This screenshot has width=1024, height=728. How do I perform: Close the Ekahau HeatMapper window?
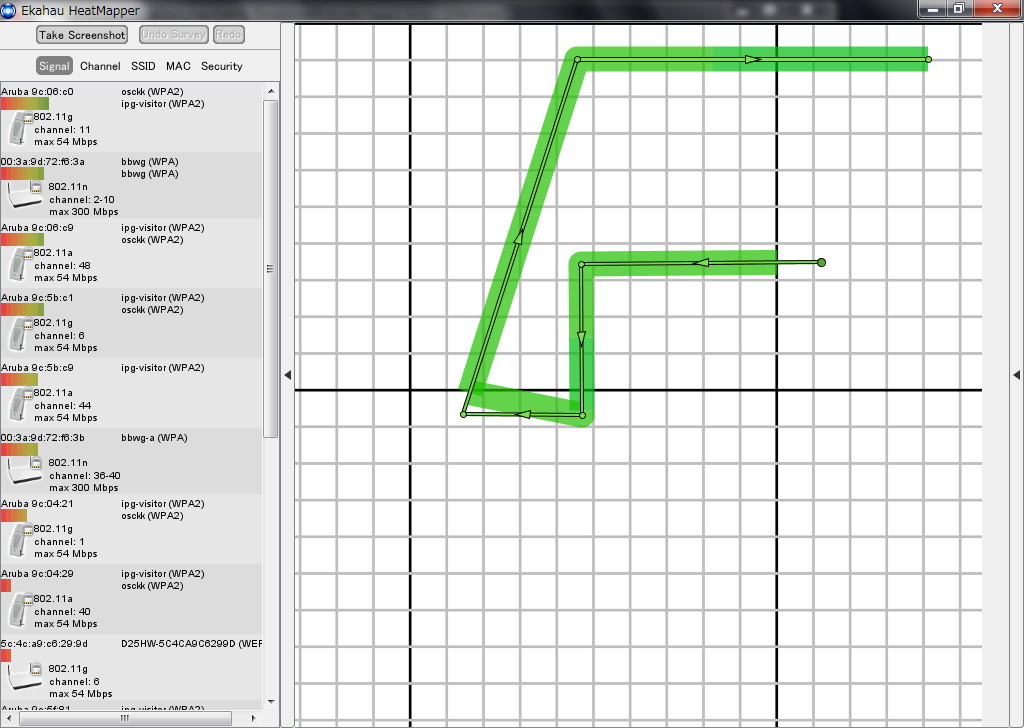coord(997,8)
